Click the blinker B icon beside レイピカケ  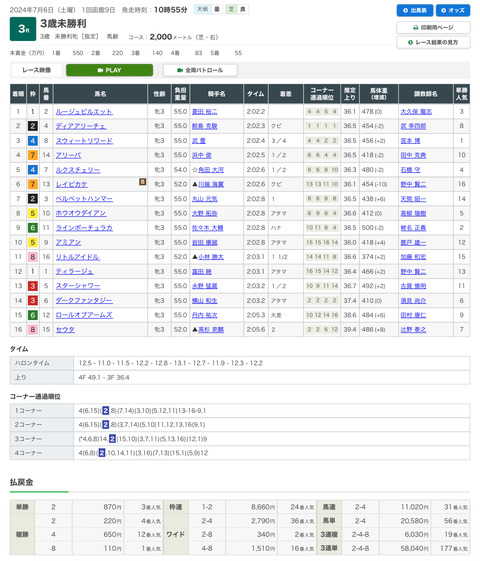tap(142, 182)
